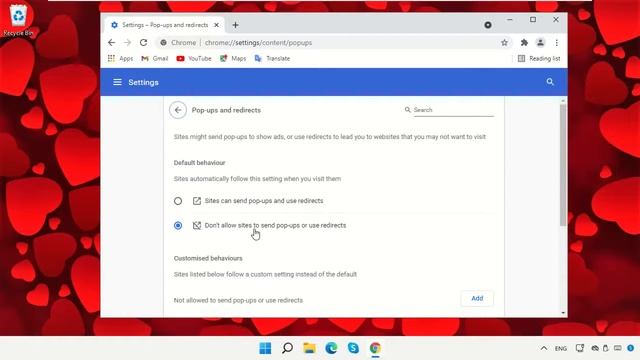The height and width of the screenshot is (360, 640).
Task: Open the Recycle Bin desktop icon
Action: click(x=18, y=20)
